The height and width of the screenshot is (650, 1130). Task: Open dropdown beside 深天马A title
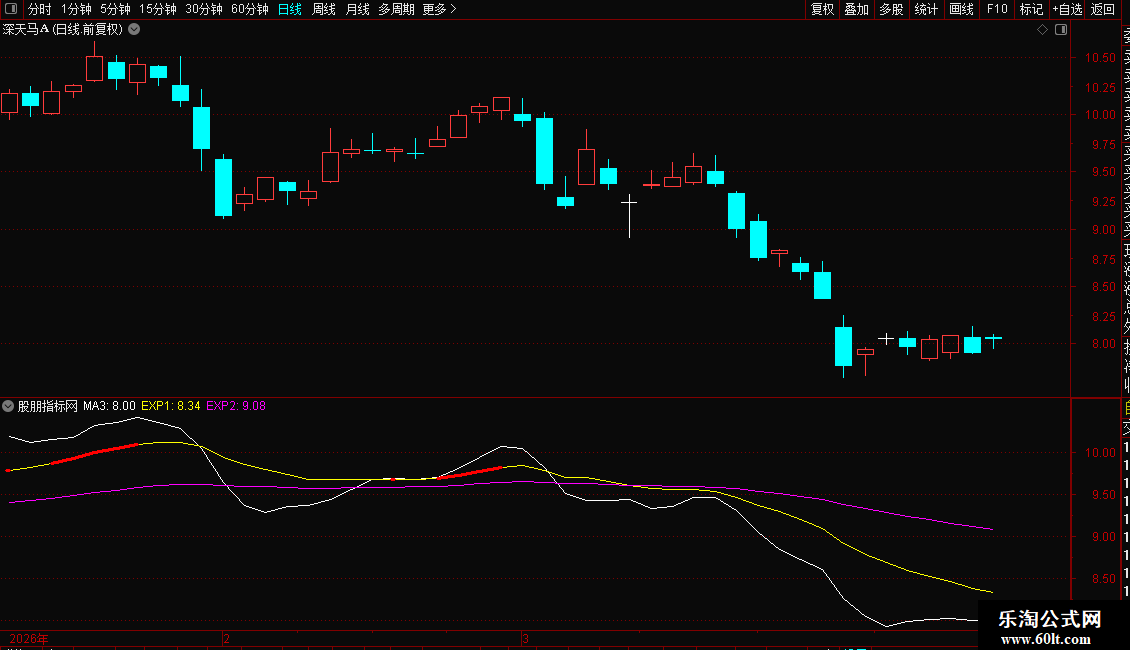[x=134, y=30]
